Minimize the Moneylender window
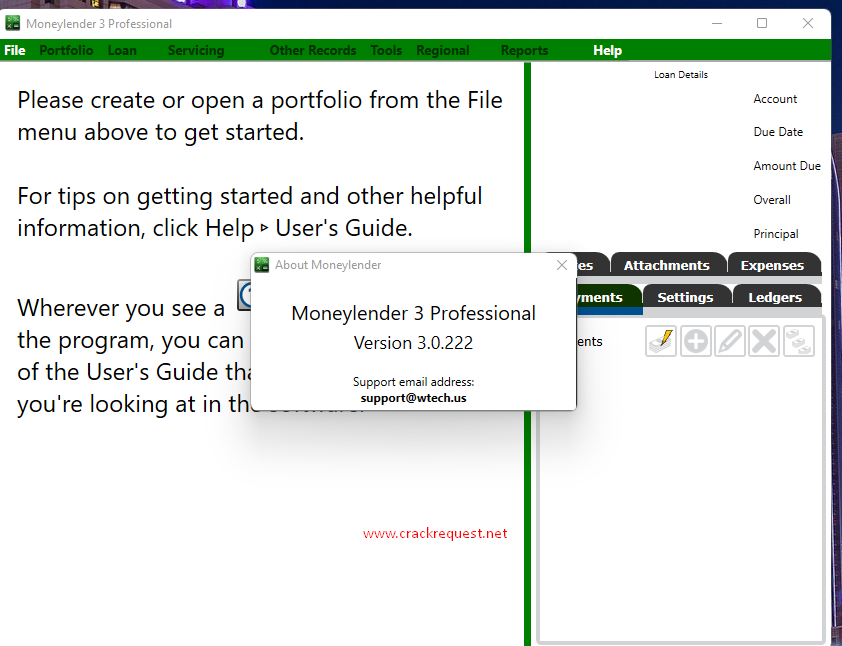The height and width of the screenshot is (646, 842). pyautogui.click(x=717, y=23)
